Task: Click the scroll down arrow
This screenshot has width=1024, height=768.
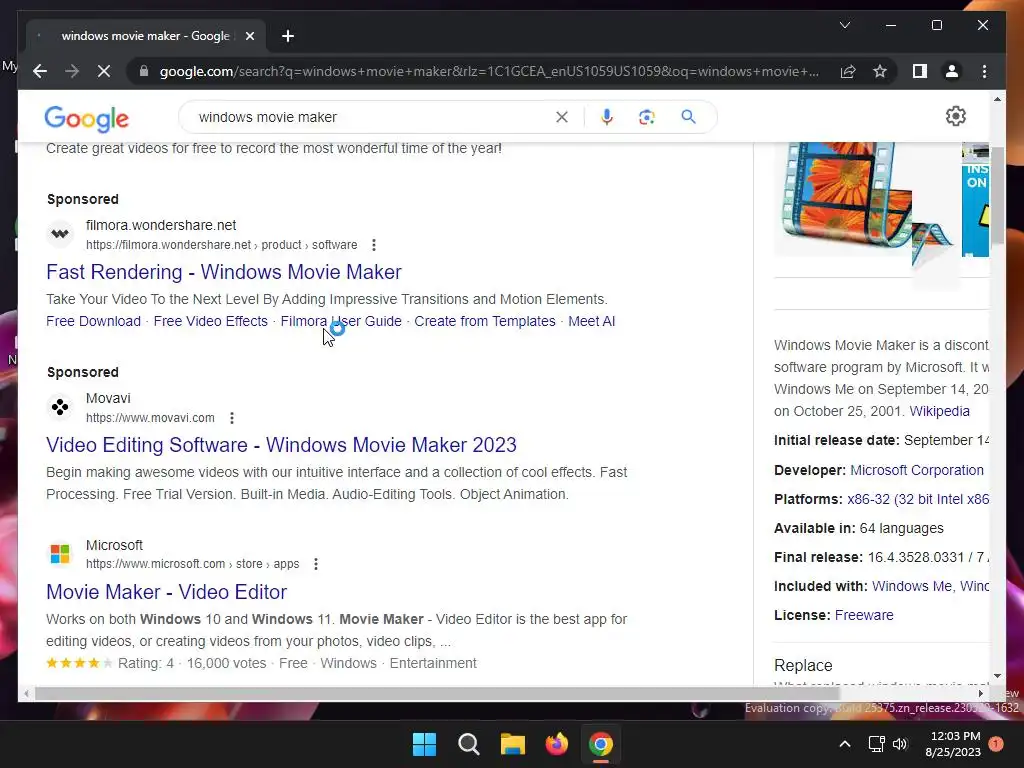Action: pyautogui.click(x=997, y=677)
